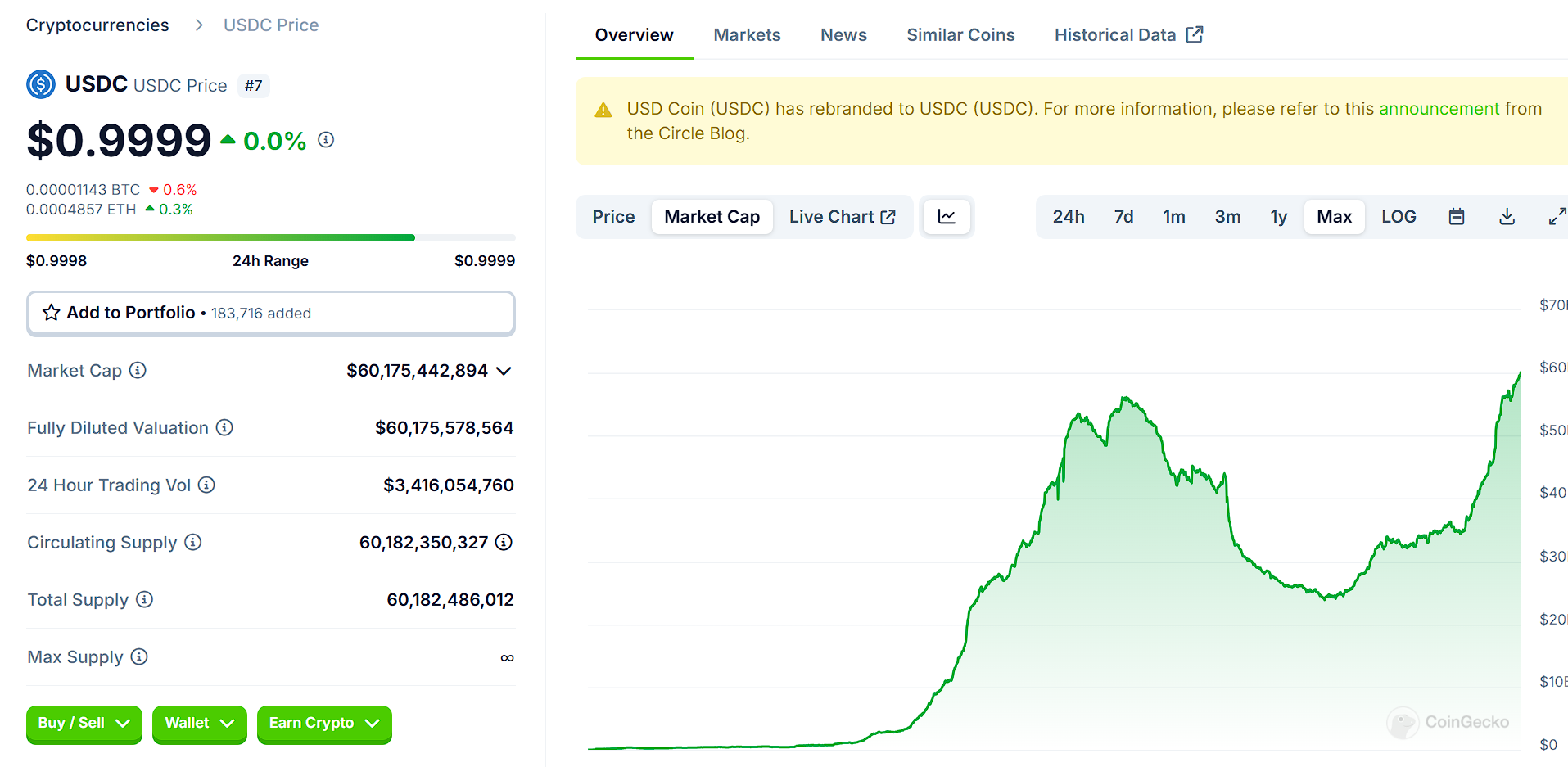1568x767 pixels.
Task: Click the calendar date range icon
Action: pyautogui.click(x=1456, y=217)
